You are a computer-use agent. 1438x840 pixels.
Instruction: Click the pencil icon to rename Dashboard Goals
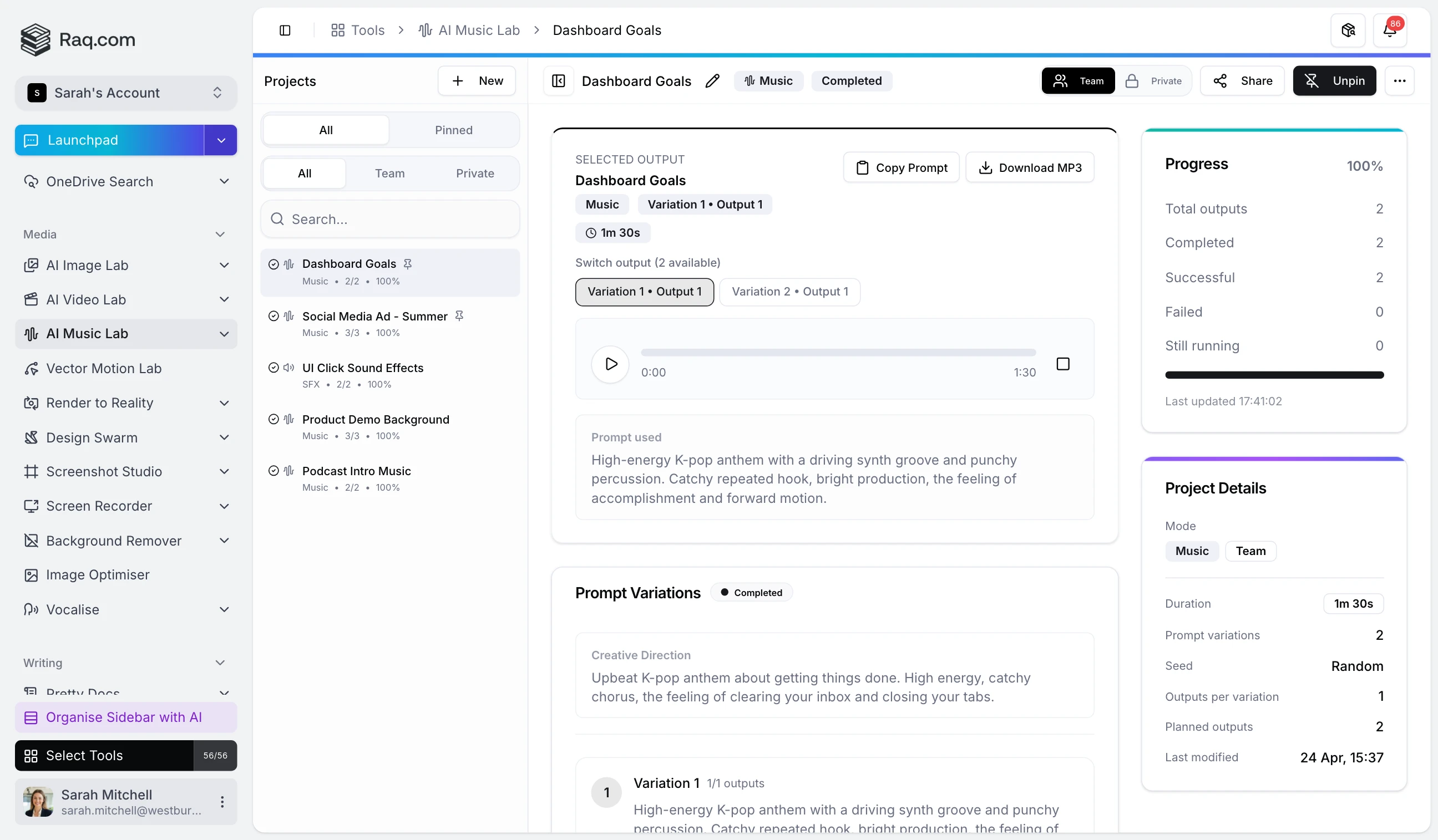click(x=712, y=81)
